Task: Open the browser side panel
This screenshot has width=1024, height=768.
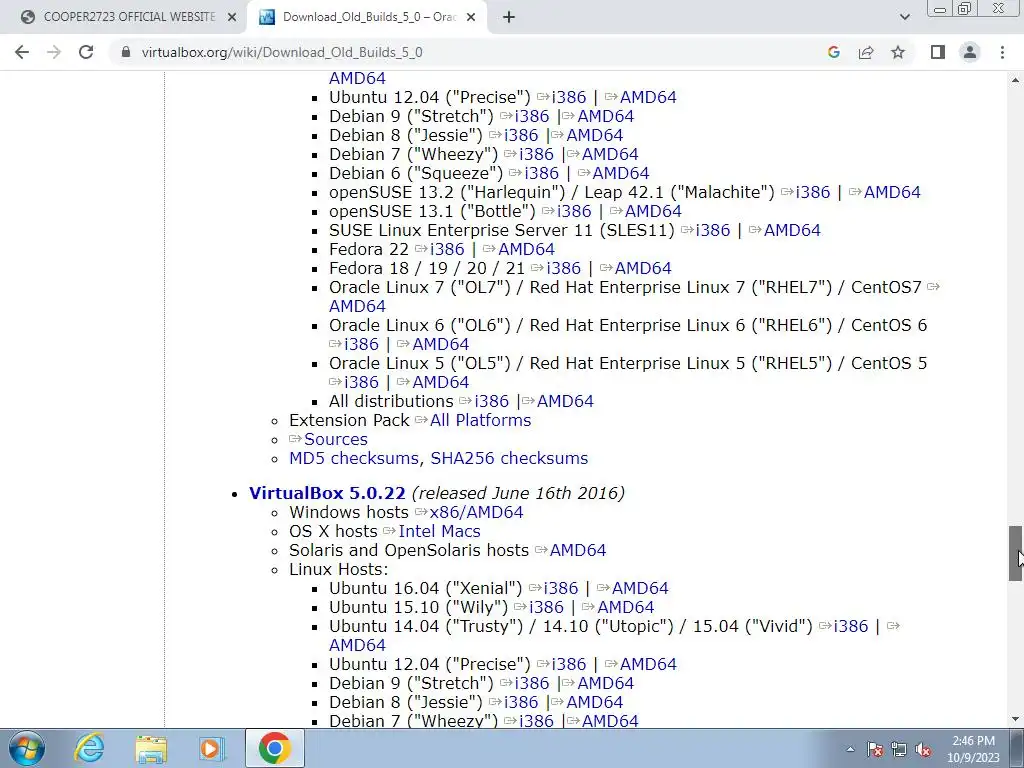Action: coord(938,52)
